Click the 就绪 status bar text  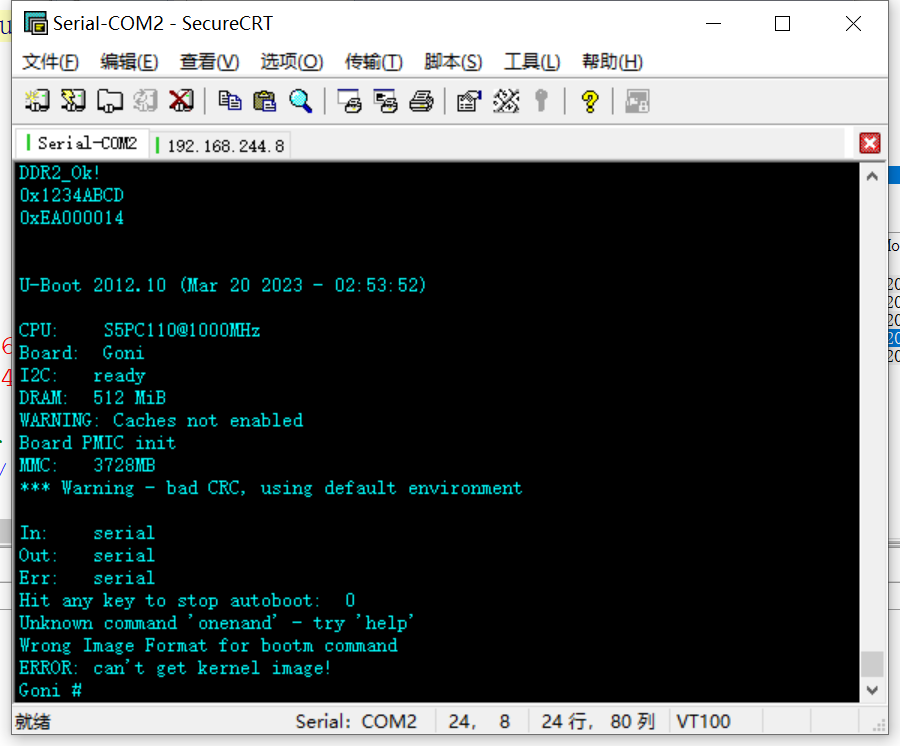point(33,722)
